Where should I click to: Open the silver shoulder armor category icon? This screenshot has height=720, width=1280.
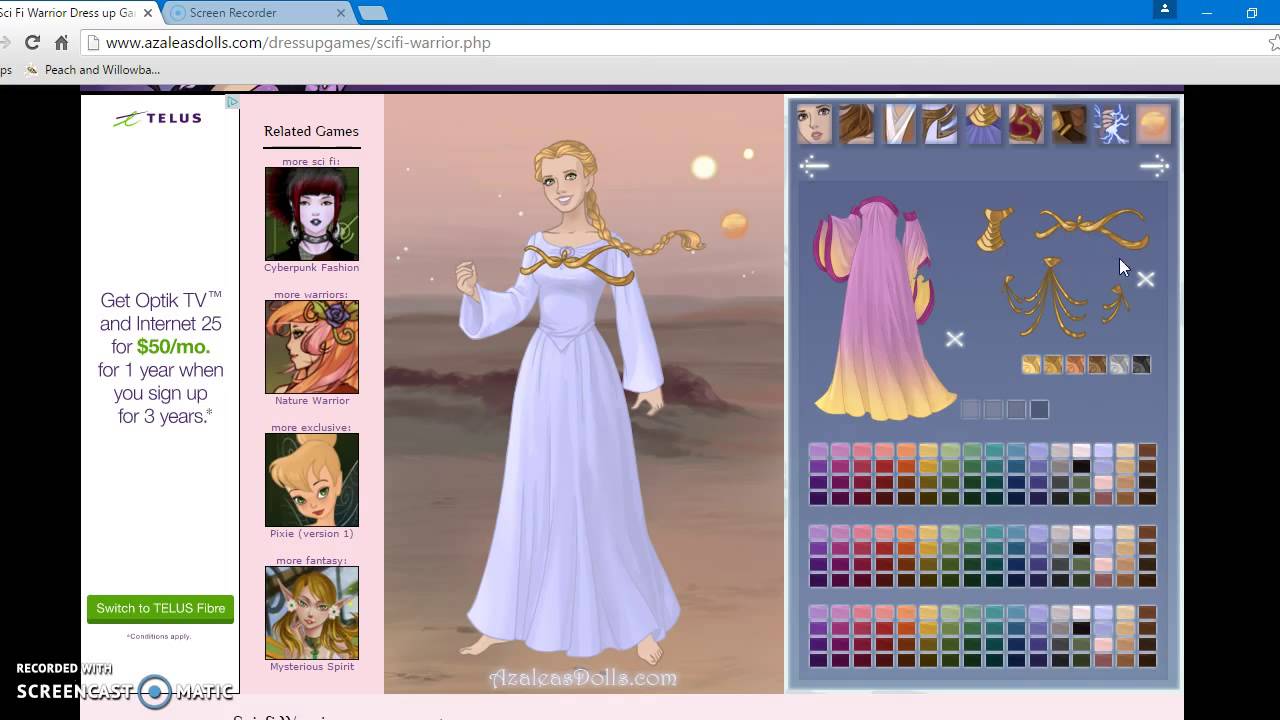click(941, 124)
